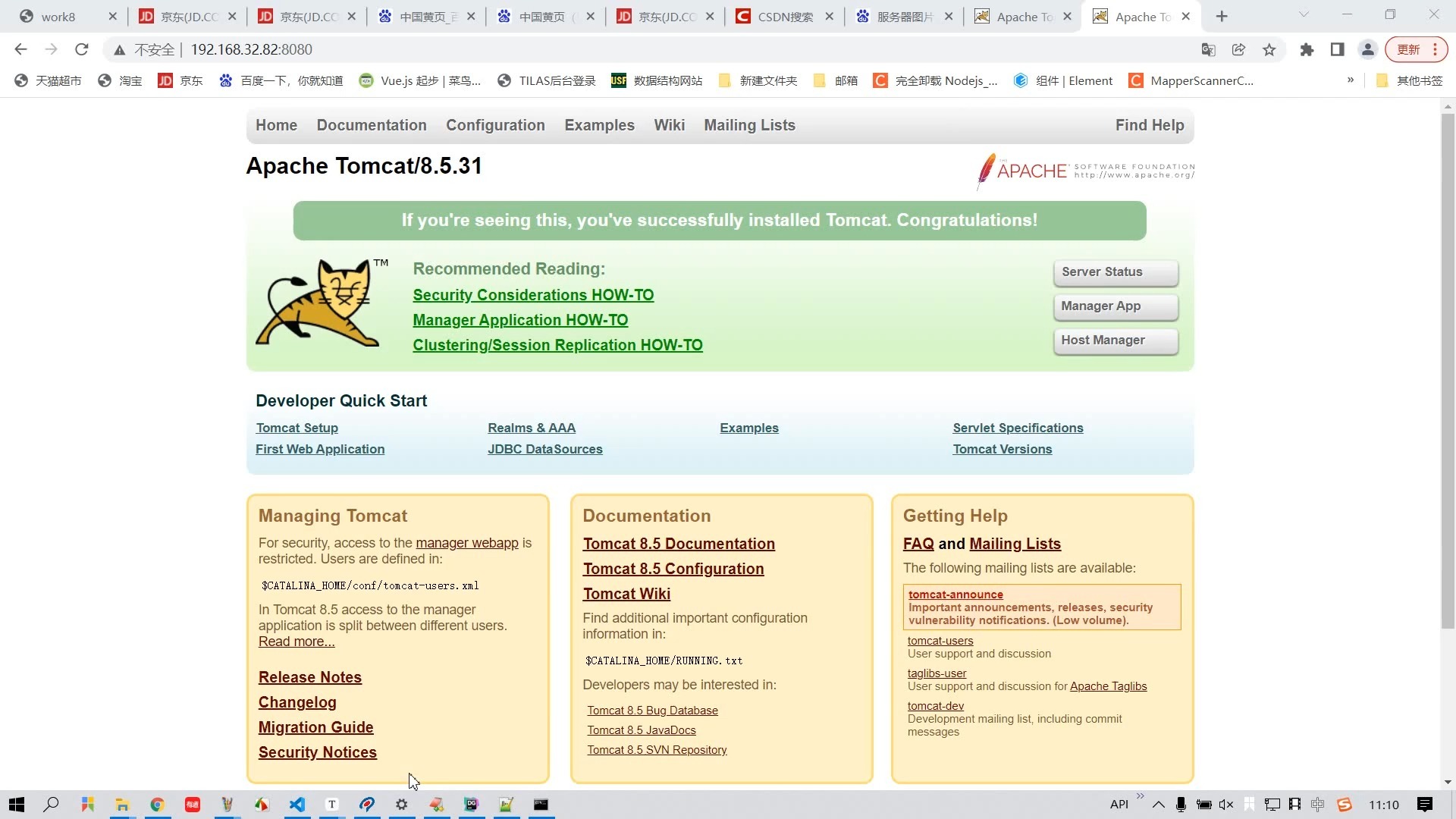Open the JDBC DataSources link

[x=545, y=449]
